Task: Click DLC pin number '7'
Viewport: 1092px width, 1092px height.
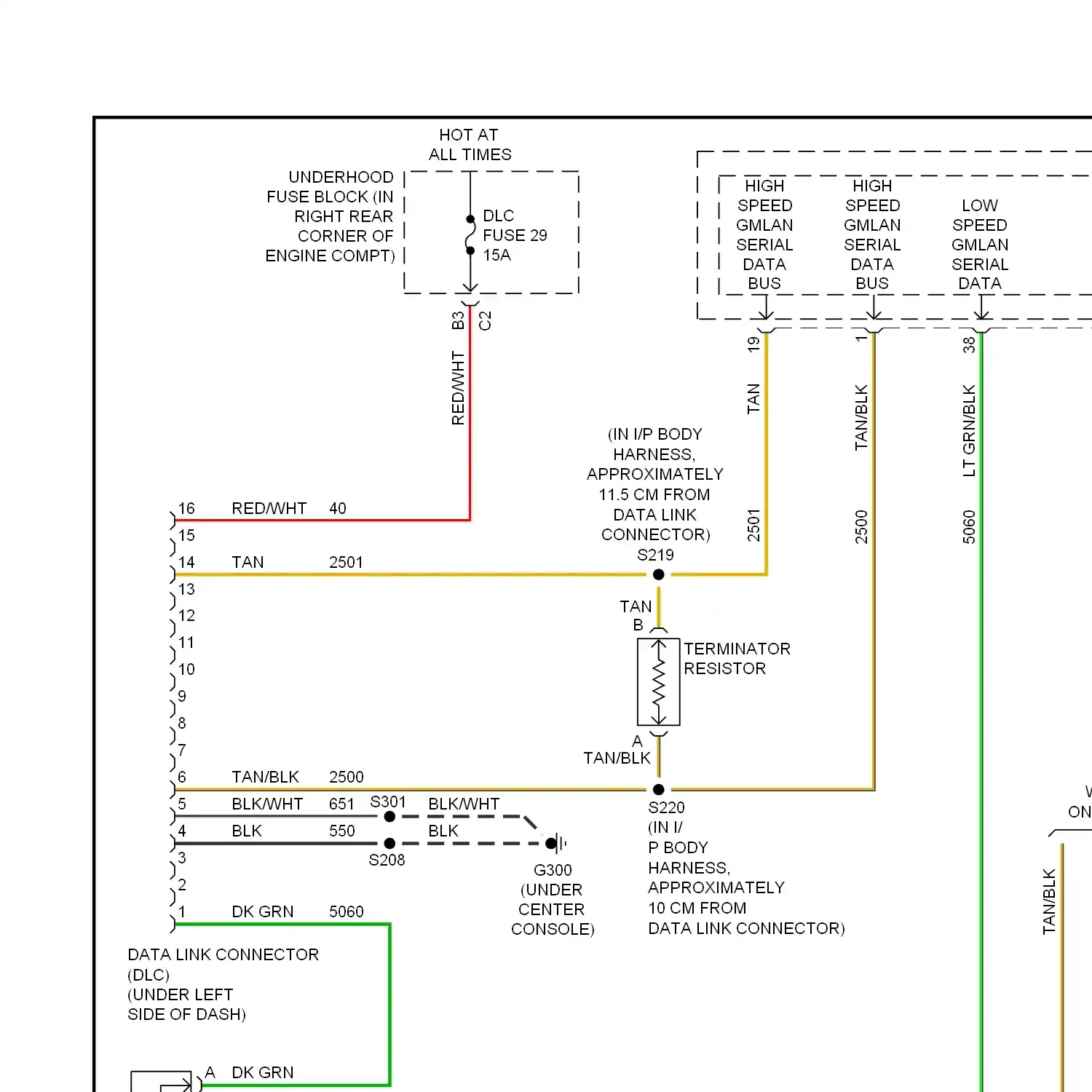Action: tap(182, 750)
